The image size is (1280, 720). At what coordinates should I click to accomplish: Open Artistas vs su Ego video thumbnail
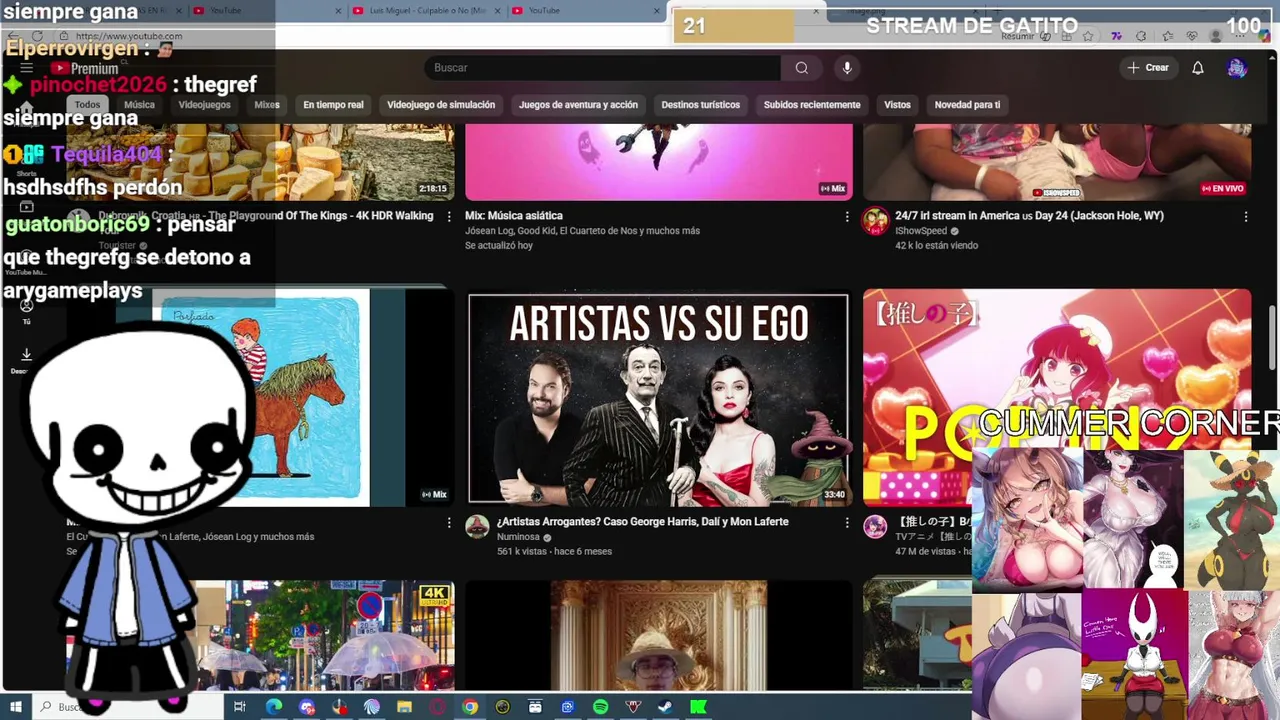pyautogui.click(x=658, y=398)
